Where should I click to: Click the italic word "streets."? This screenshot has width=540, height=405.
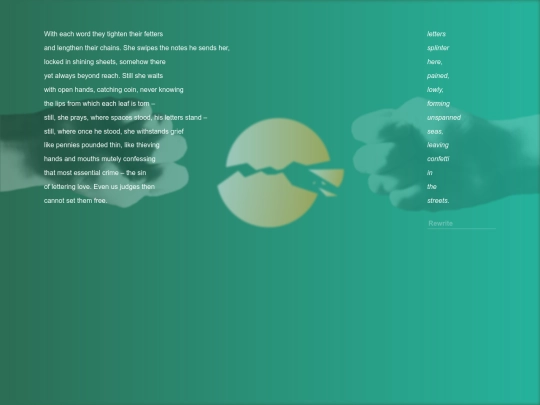pyautogui.click(x=438, y=200)
